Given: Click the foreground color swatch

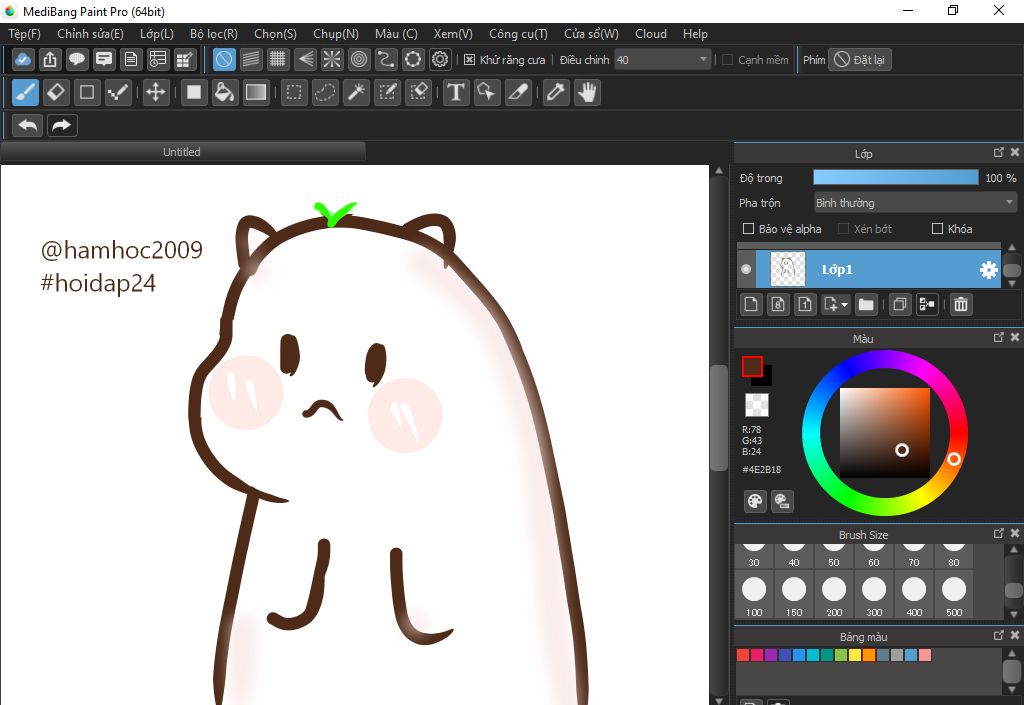Looking at the screenshot, I should [x=752, y=366].
